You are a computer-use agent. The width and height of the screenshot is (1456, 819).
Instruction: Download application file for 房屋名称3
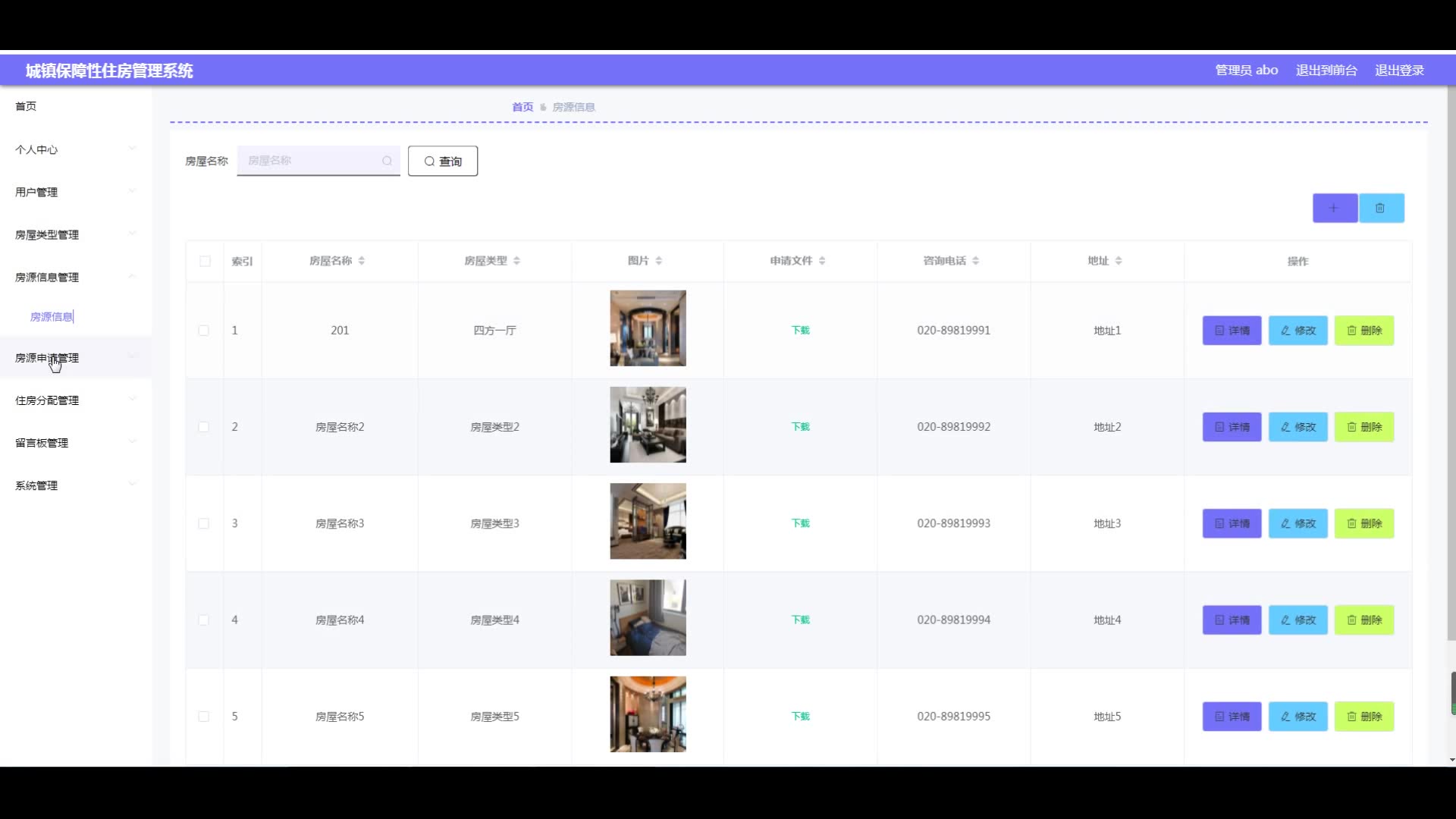[x=800, y=523]
